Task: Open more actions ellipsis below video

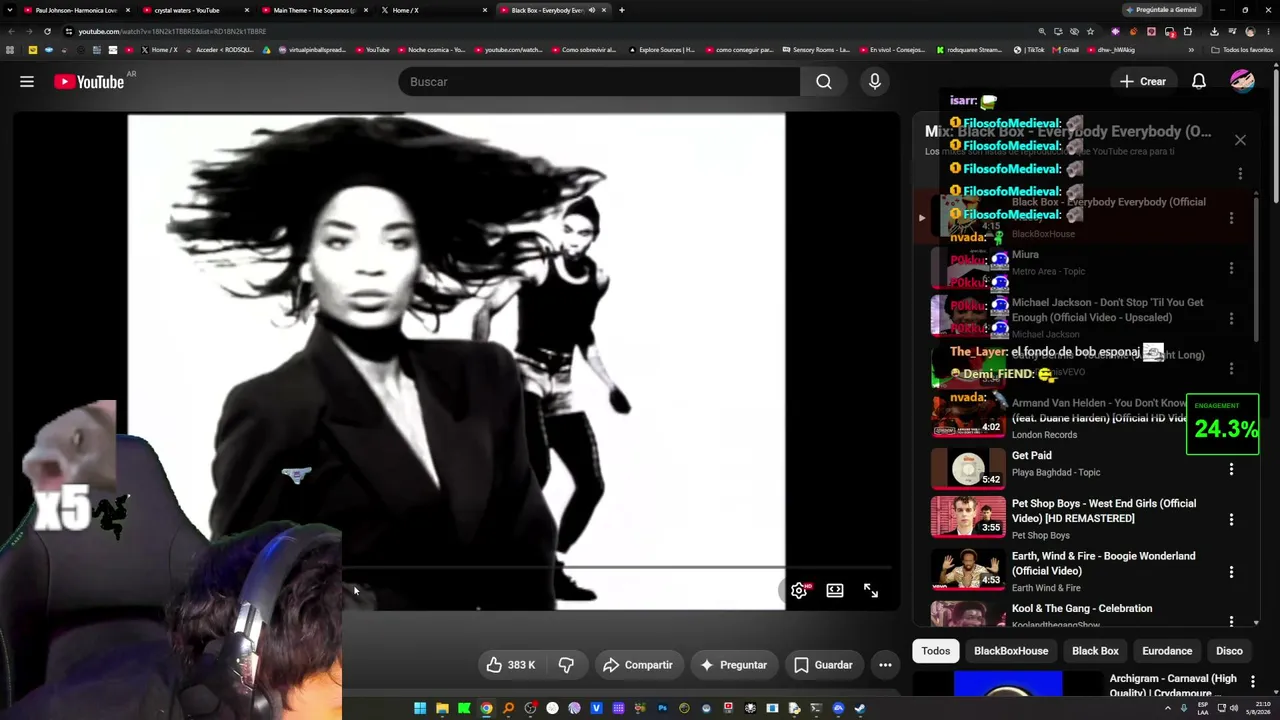Action: (x=885, y=665)
